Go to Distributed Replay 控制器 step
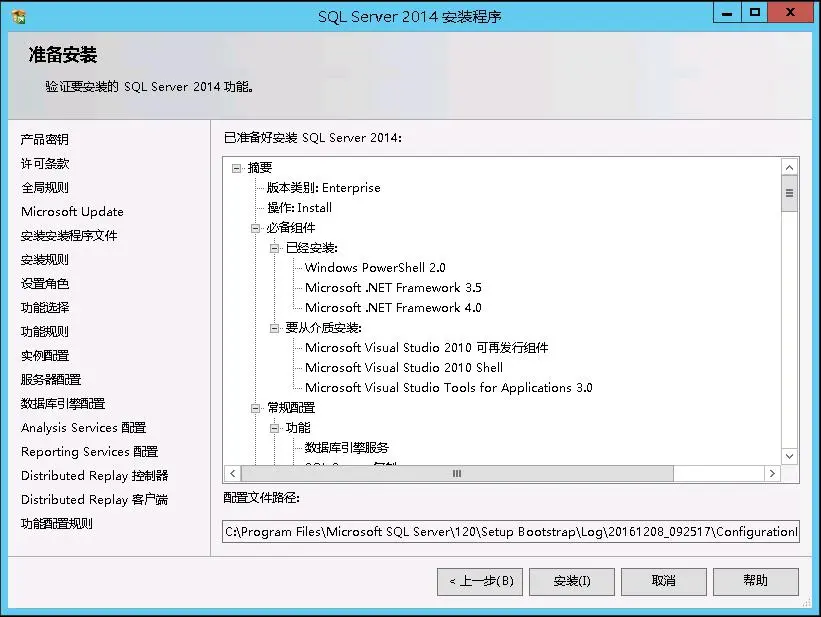Screen dimensions: 821x617 coord(94,476)
